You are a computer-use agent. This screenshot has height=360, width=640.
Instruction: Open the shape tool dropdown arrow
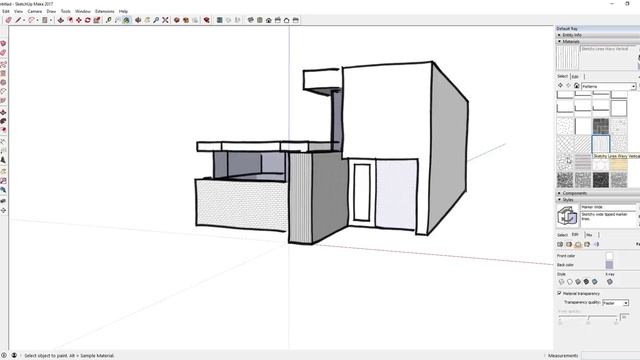[x=51, y=20]
